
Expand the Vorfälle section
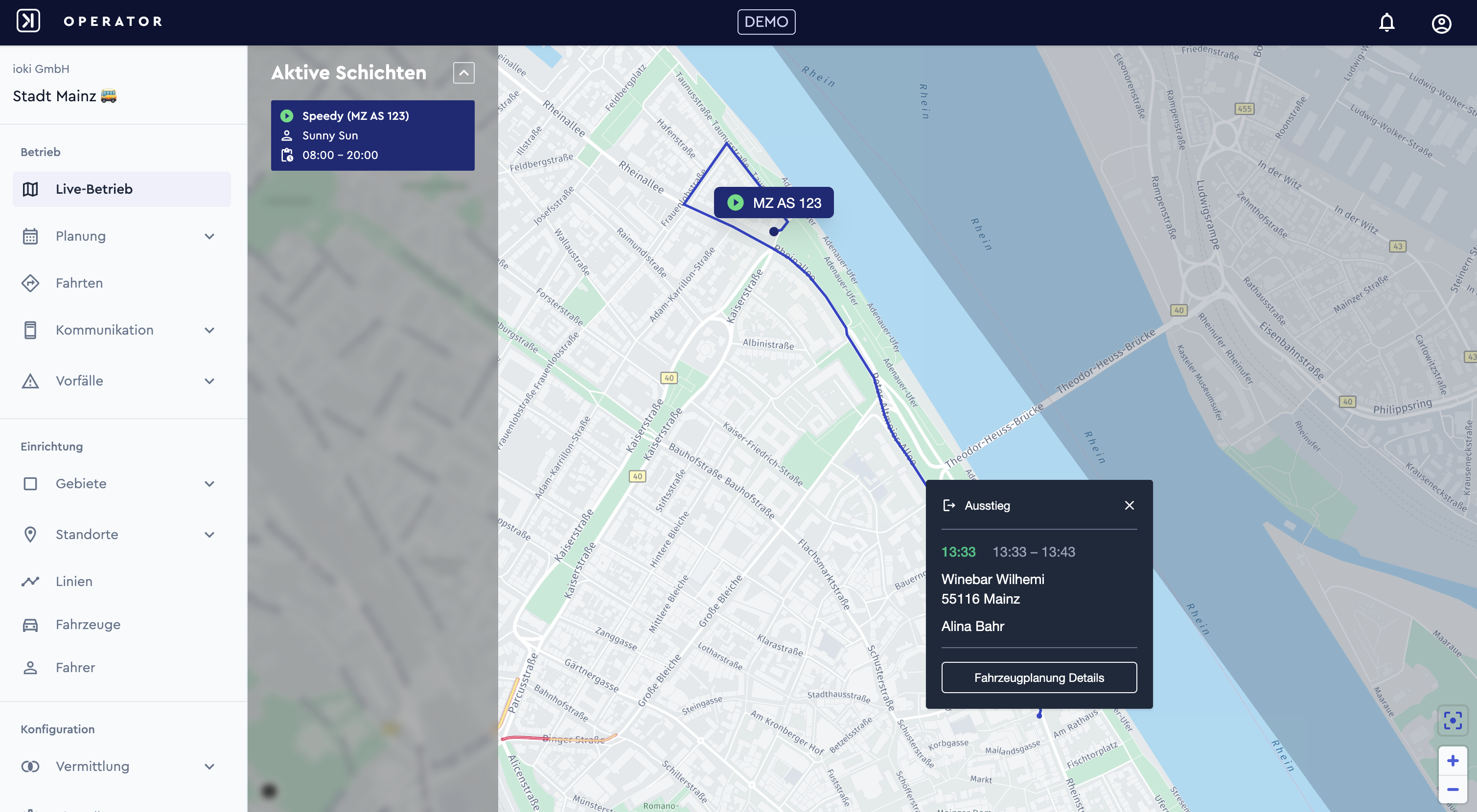[121, 381]
